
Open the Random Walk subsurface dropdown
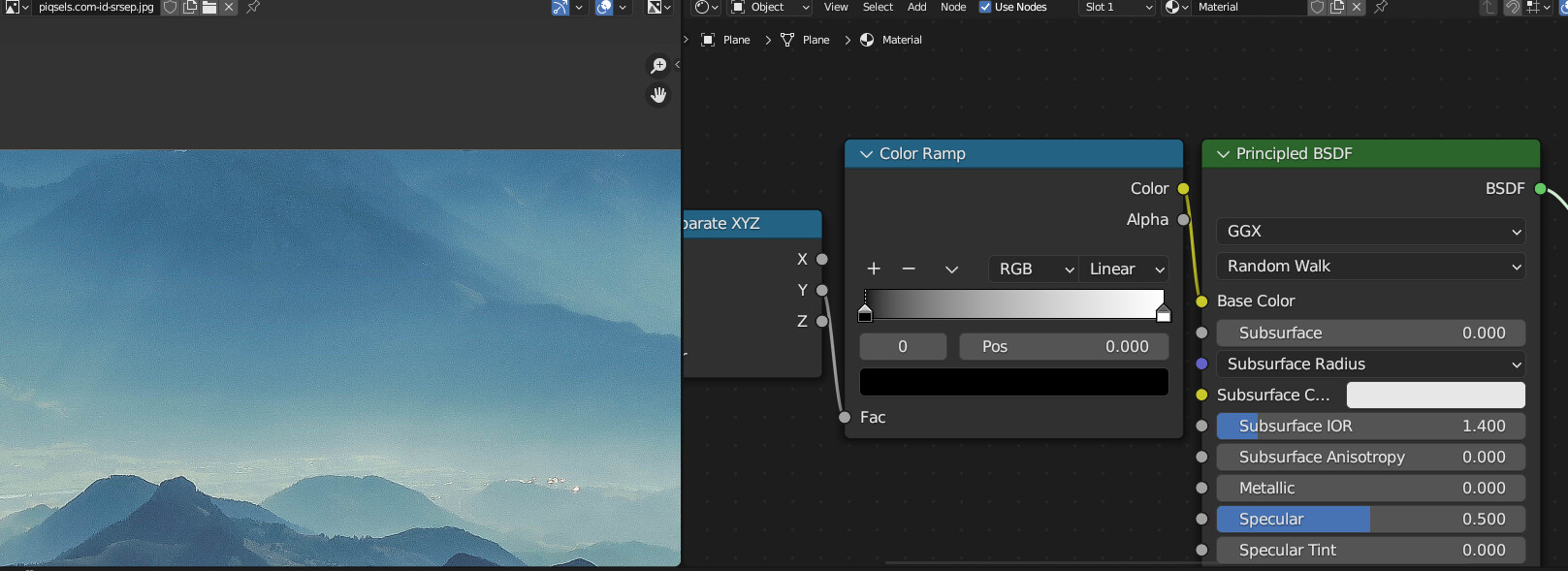[1370, 267]
